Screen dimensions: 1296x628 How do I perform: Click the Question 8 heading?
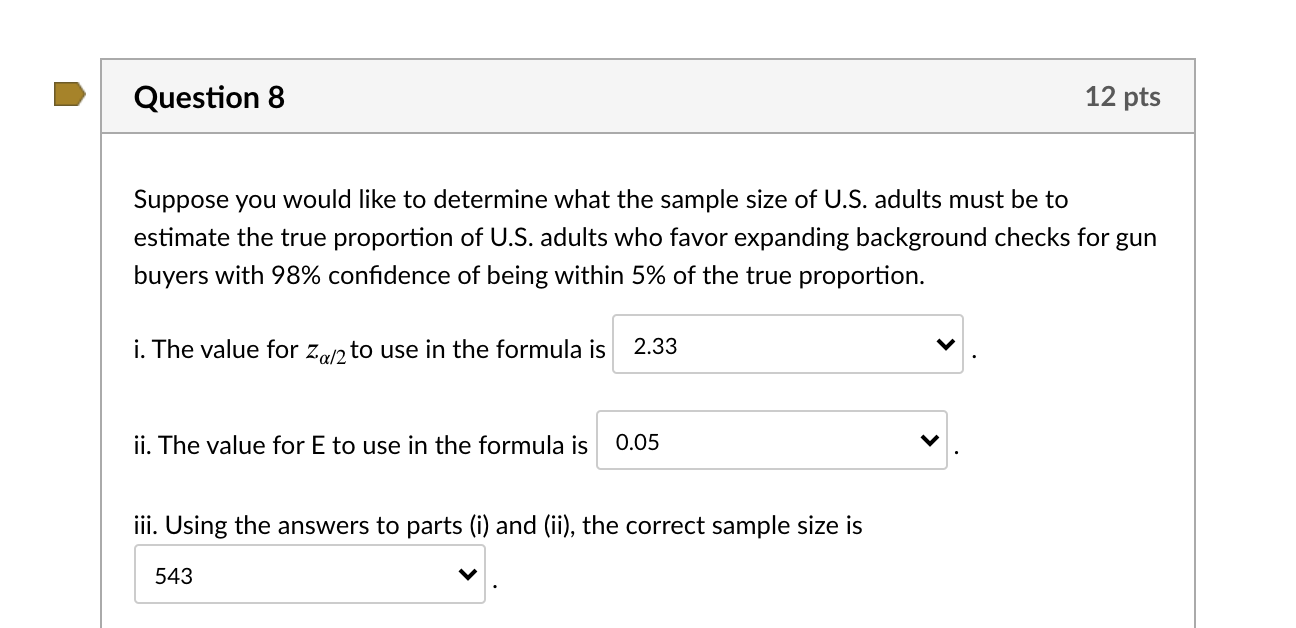[209, 97]
